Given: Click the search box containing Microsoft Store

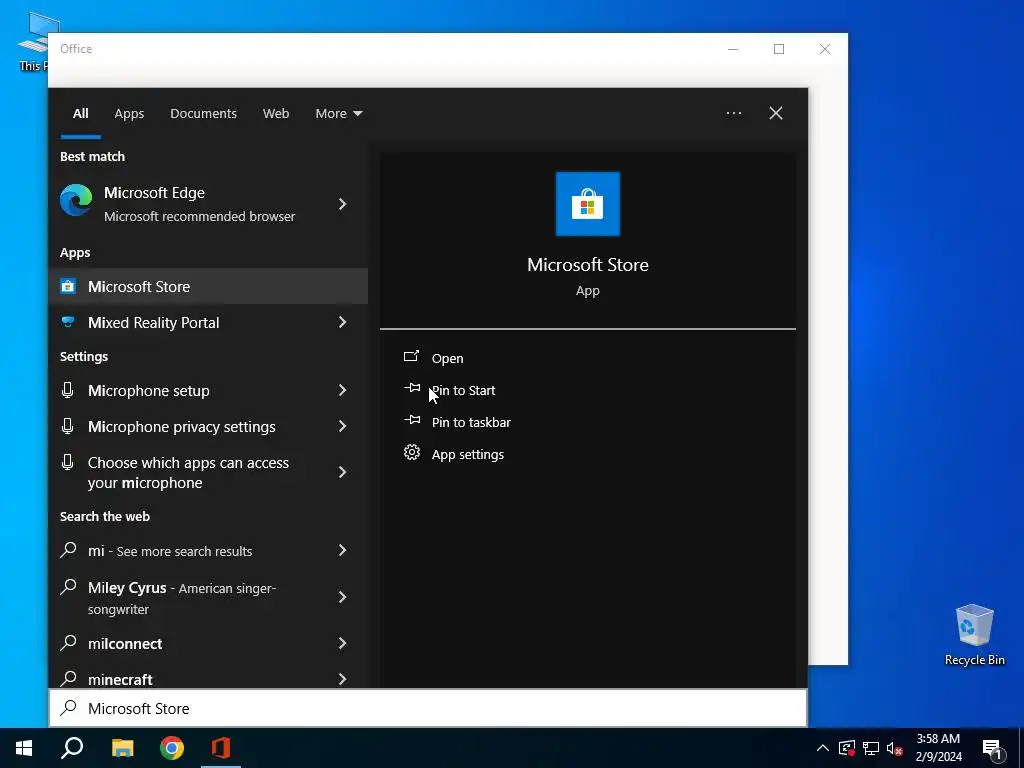Looking at the screenshot, I should tap(428, 708).
